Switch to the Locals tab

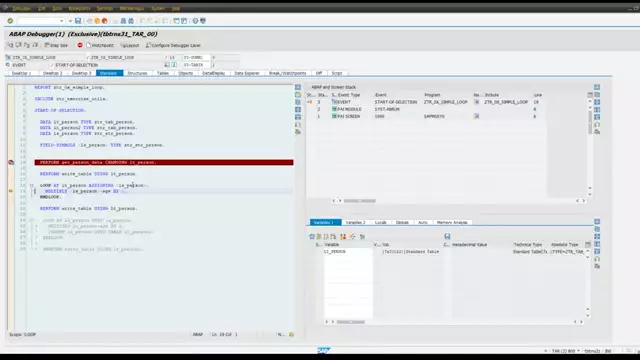pos(380,222)
